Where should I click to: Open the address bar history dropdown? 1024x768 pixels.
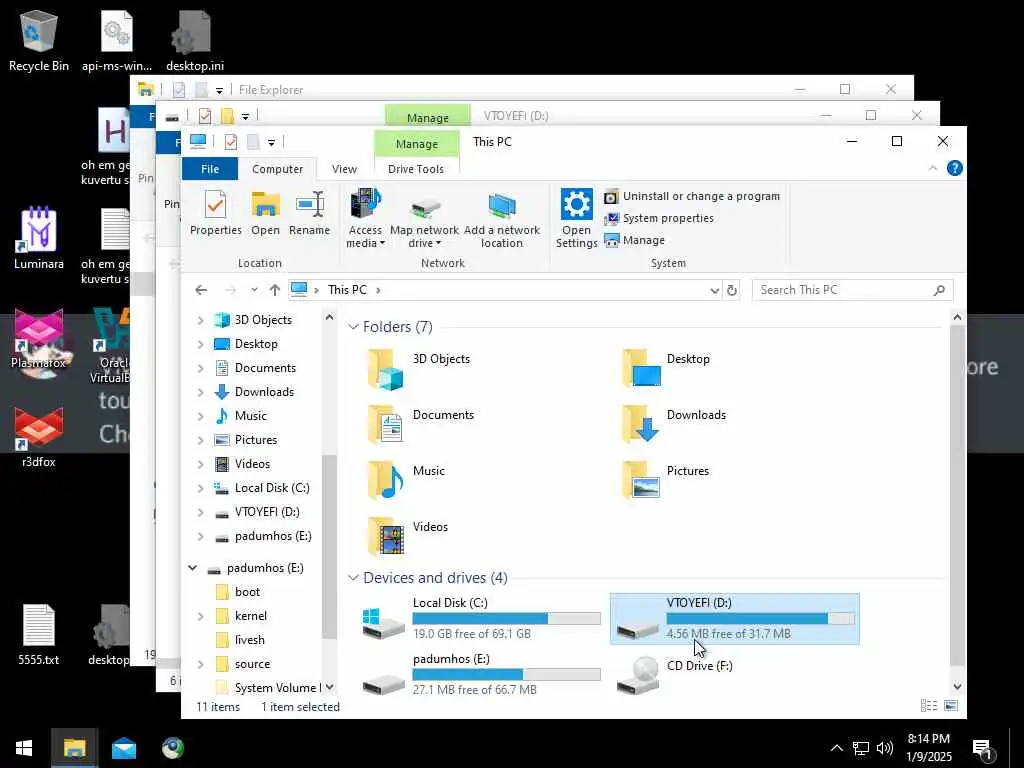coord(714,291)
